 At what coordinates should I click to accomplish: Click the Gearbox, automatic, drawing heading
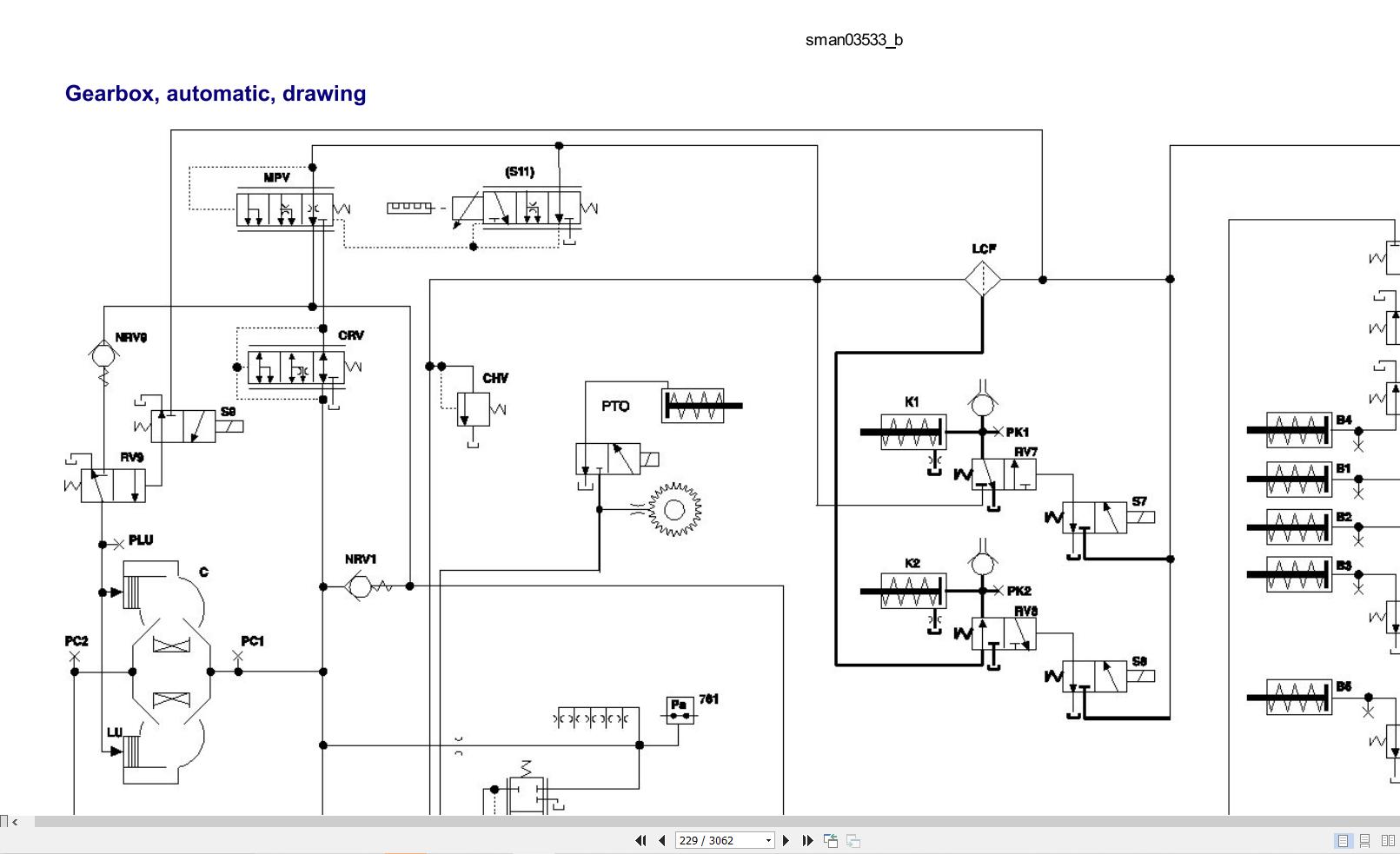[x=216, y=94]
